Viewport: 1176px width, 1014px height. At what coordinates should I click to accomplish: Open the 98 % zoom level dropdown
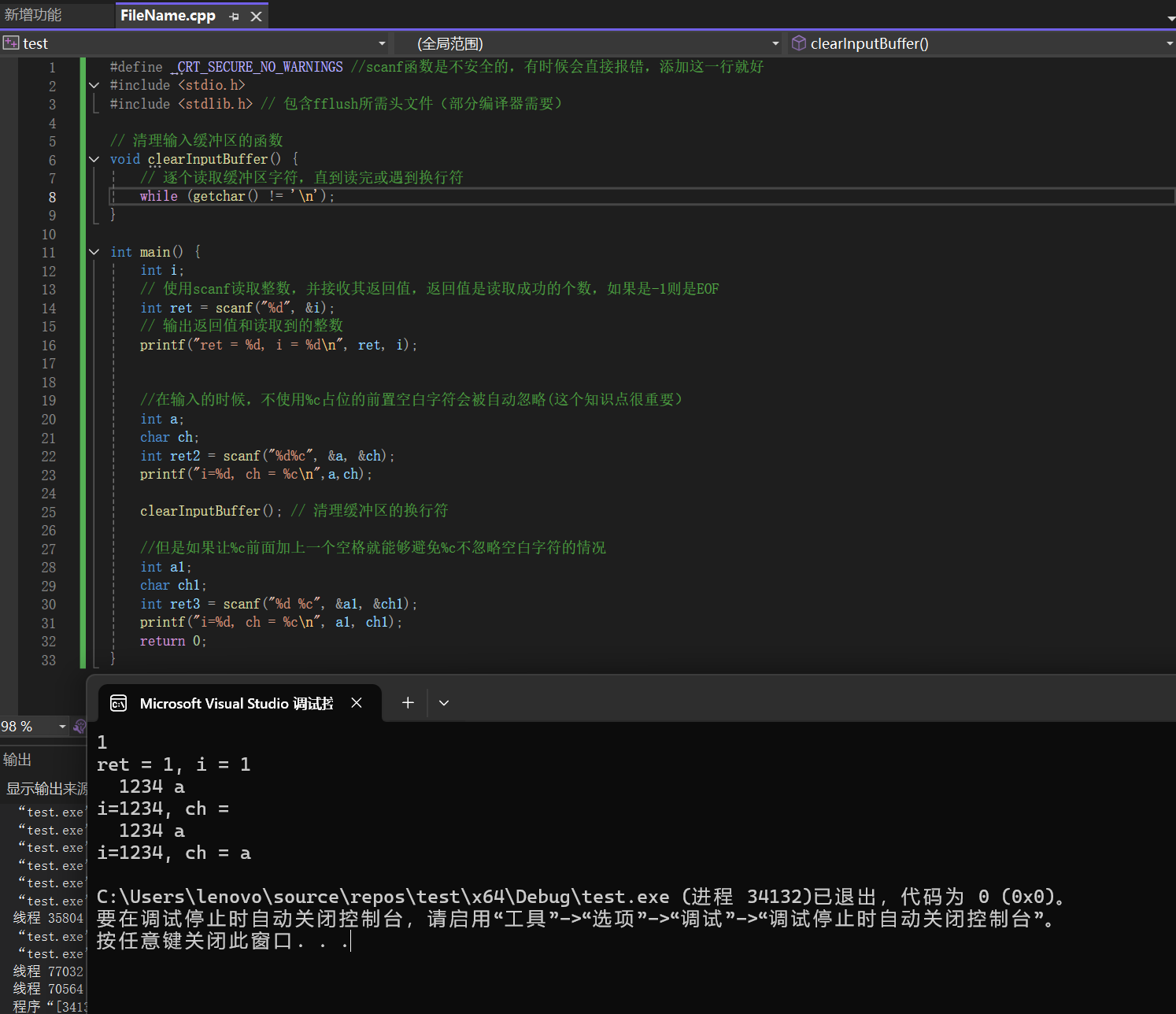tap(62, 726)
